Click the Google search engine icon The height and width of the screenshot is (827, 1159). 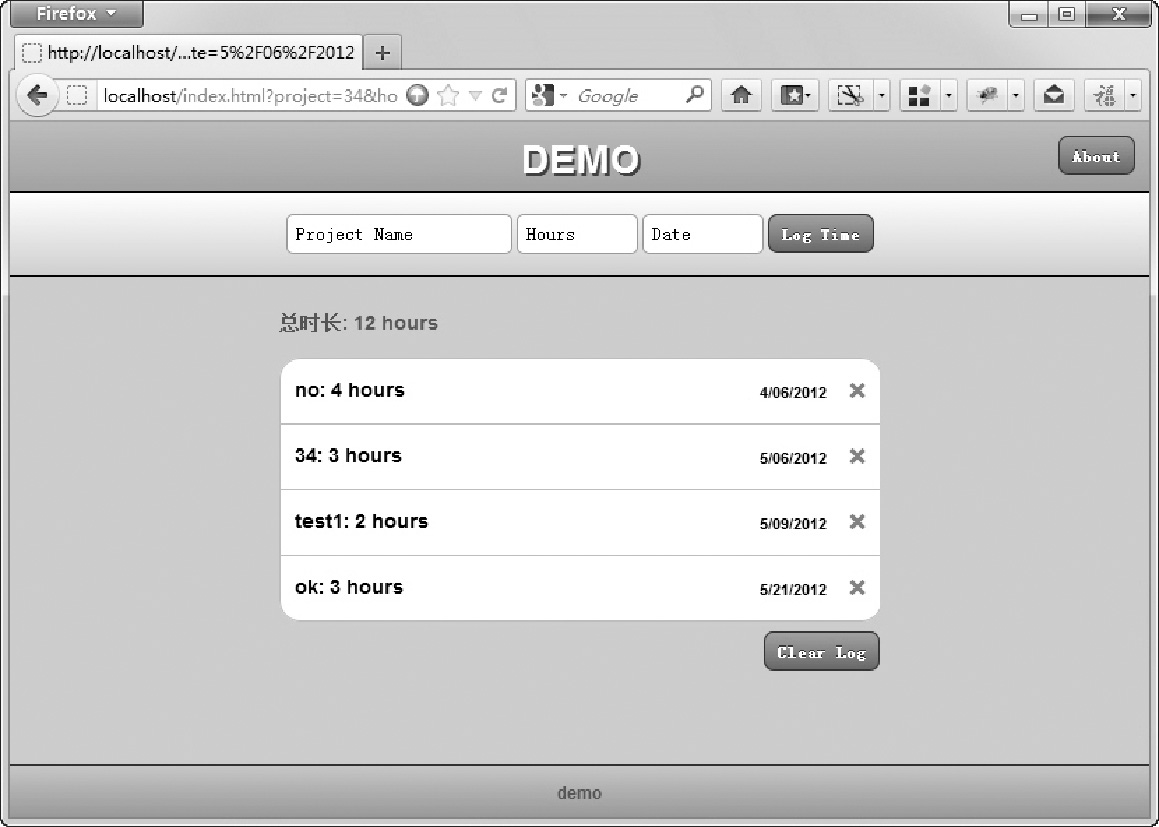tap(542, 95)
